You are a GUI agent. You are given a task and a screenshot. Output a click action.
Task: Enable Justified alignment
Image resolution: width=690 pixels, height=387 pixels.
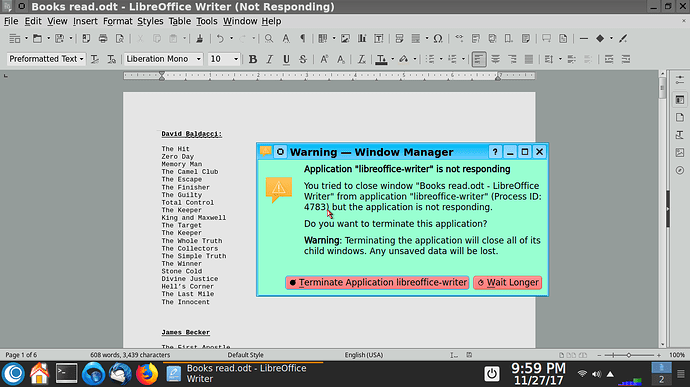point(529,59)
